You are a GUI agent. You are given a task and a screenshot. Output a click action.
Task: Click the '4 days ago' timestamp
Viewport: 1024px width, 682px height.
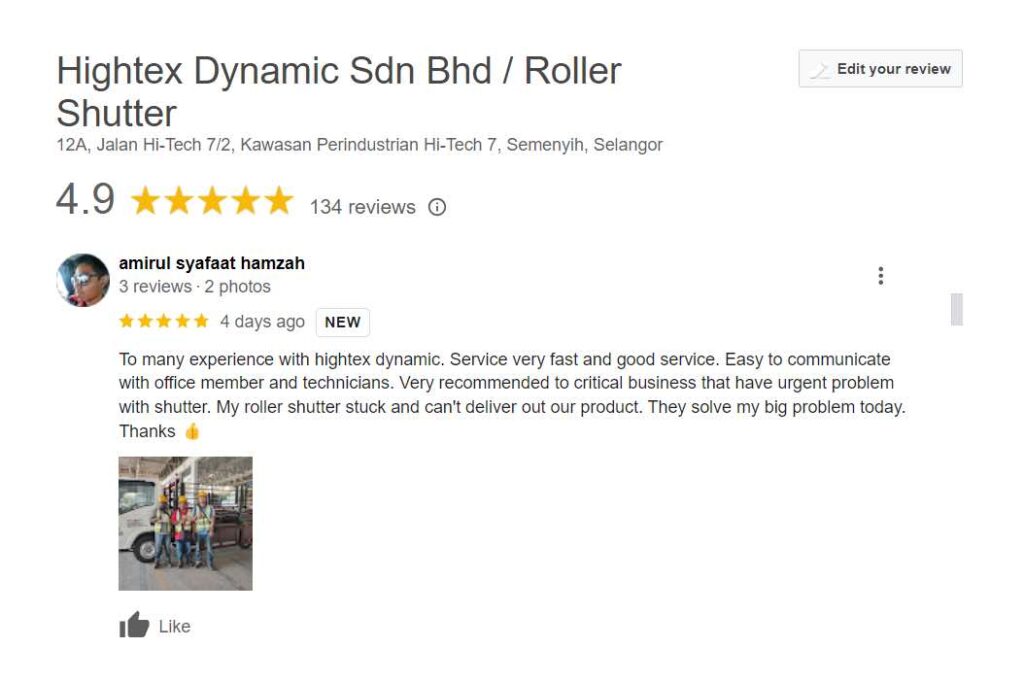pyautogui.click(x=263, y=321)
